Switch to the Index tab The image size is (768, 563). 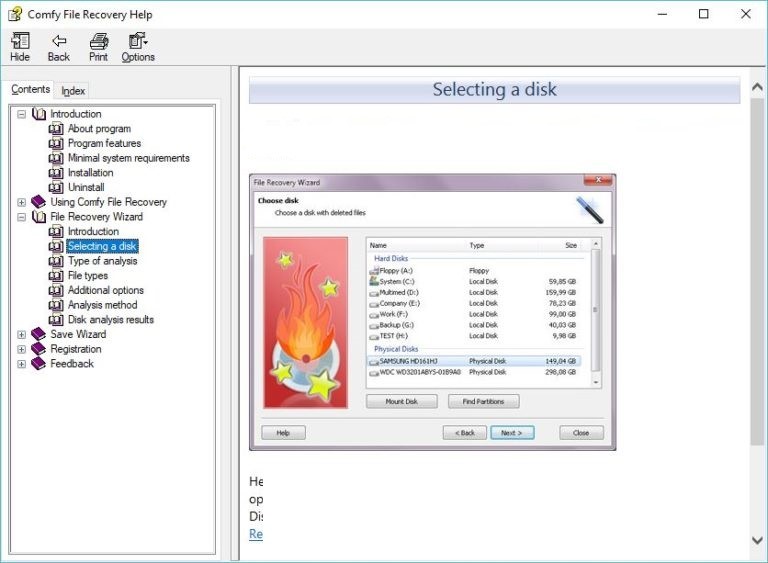point(73,91)
